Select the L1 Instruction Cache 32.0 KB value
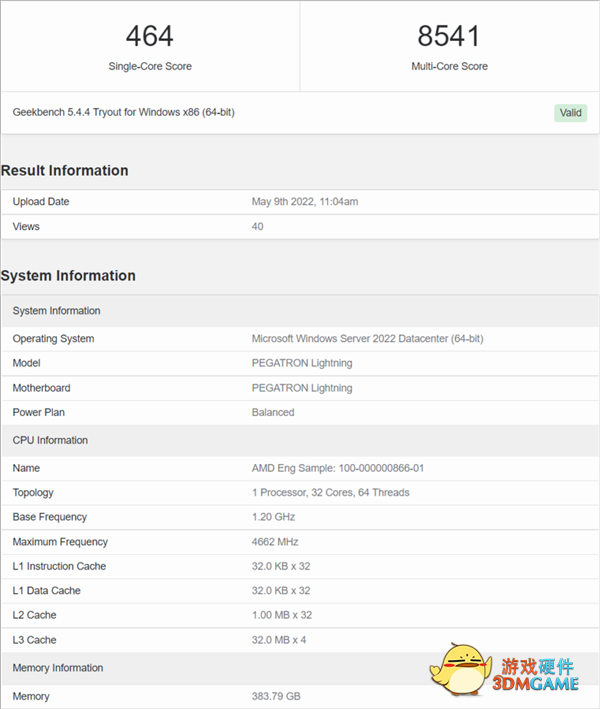The height and width of the screenshot is (709, 600). [x=281, y=566]
